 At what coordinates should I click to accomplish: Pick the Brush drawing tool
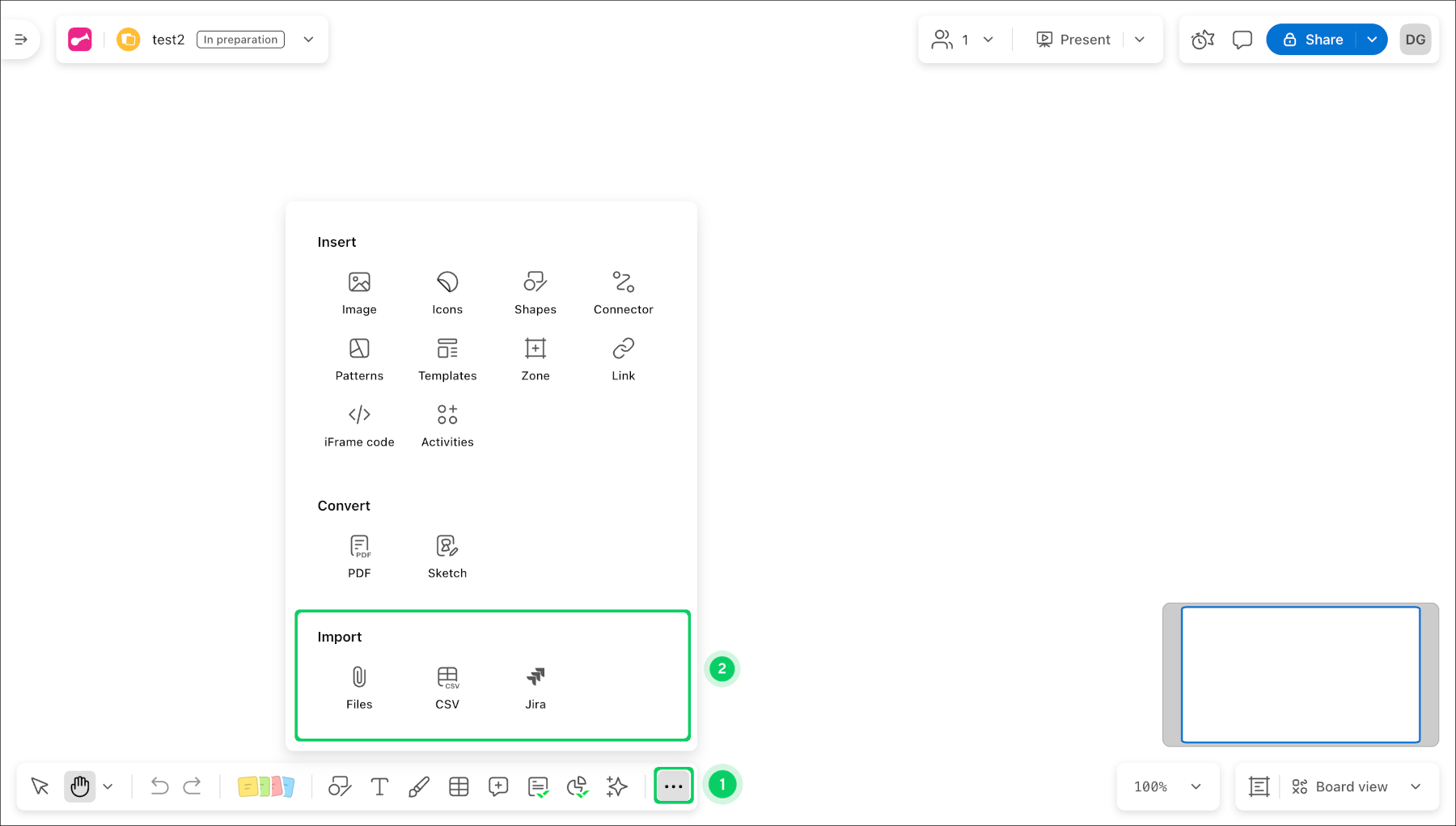[x=419, y=786]
